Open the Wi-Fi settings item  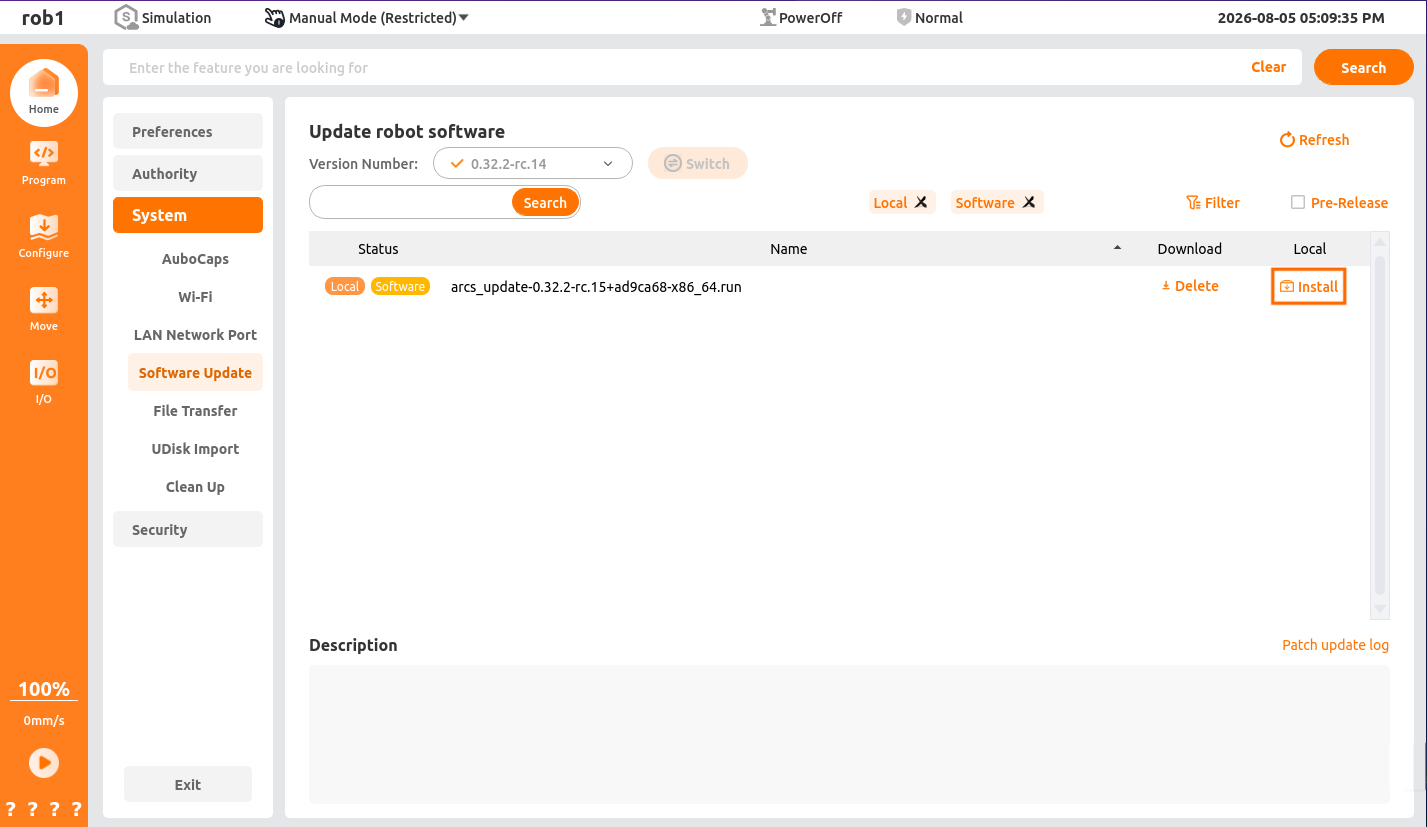(195, 297)
